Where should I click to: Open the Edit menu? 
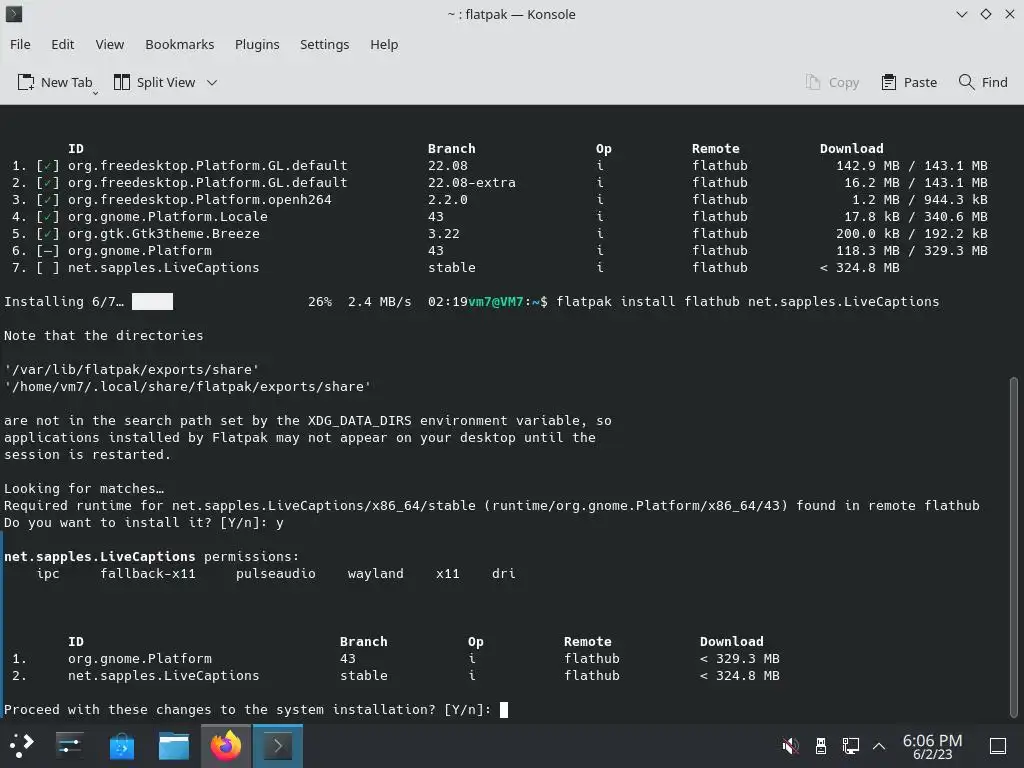63,44
